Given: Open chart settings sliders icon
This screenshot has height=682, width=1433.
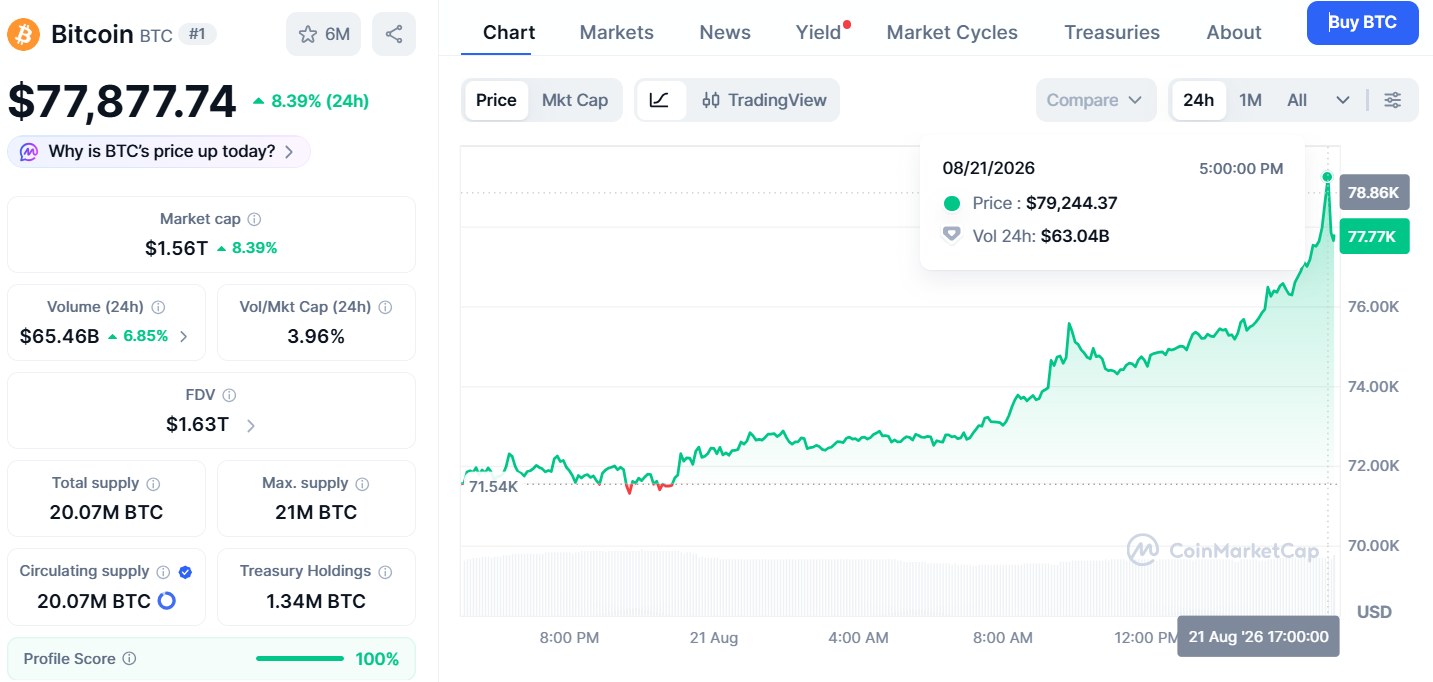Looking at the screenshot, I should 1393,100.
